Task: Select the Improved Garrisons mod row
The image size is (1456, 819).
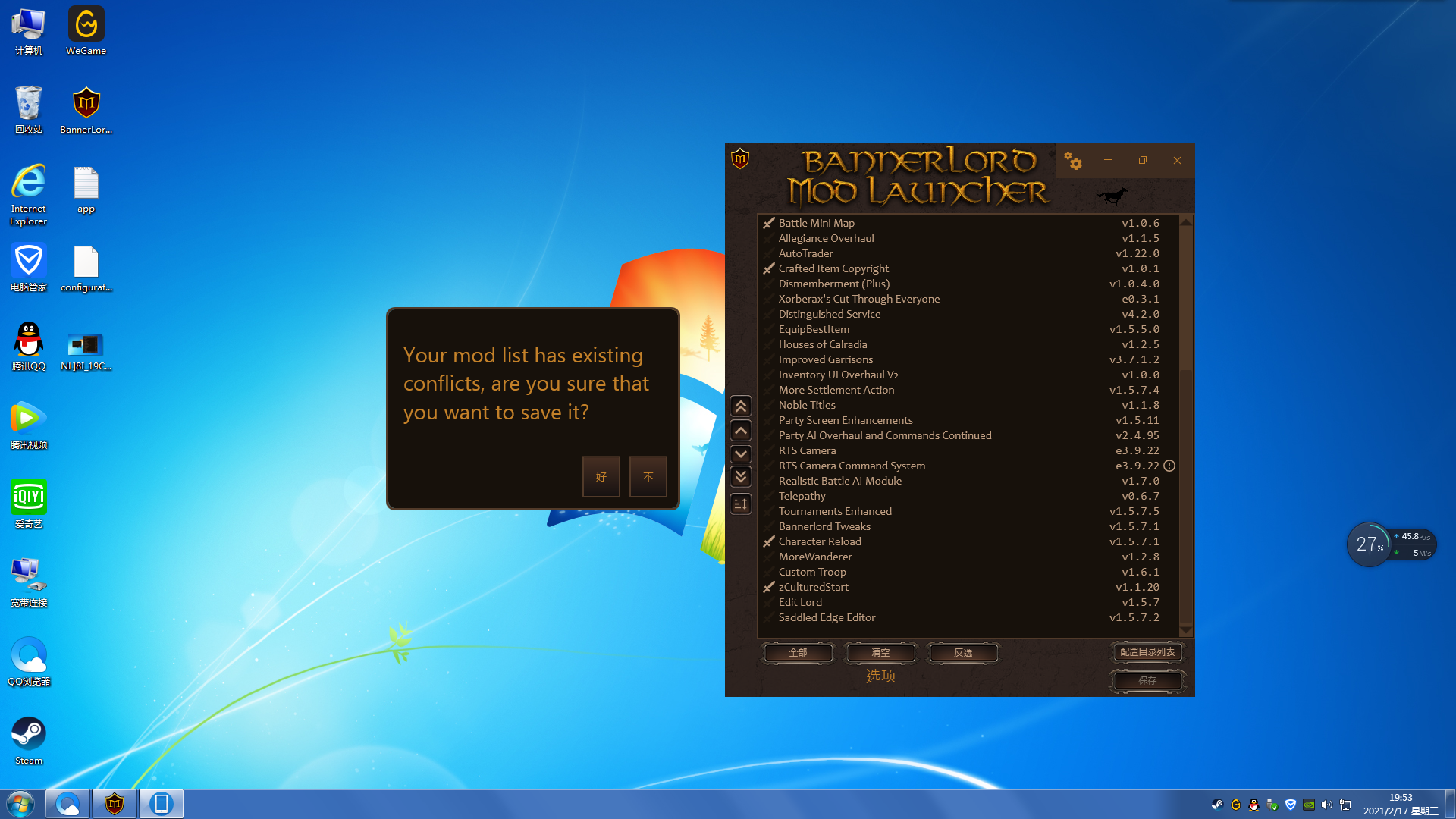Action: (968, 359)
